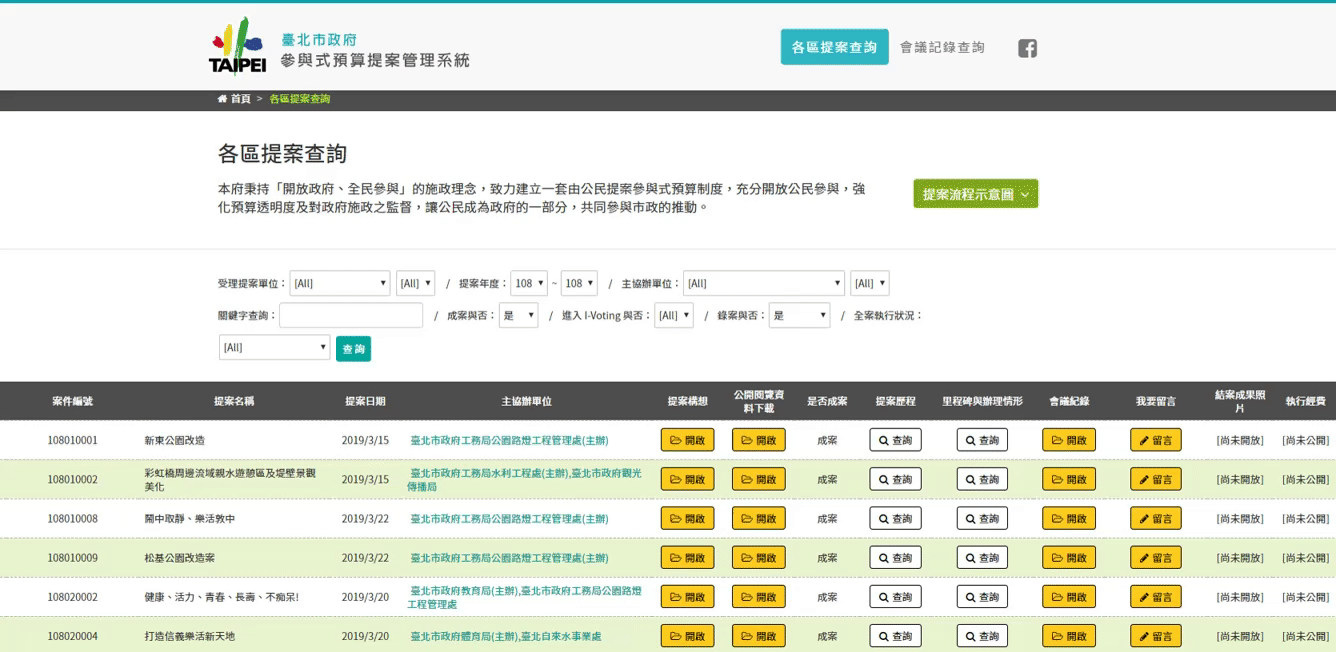Click case number 108010001
This screenshot has width=1336, height=652.
tap(73, 440)
